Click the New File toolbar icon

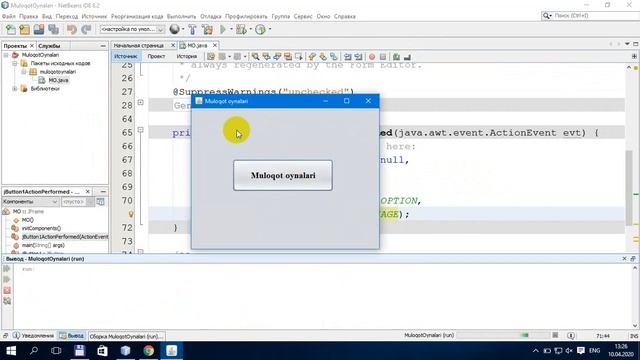[x=11, y=29]
